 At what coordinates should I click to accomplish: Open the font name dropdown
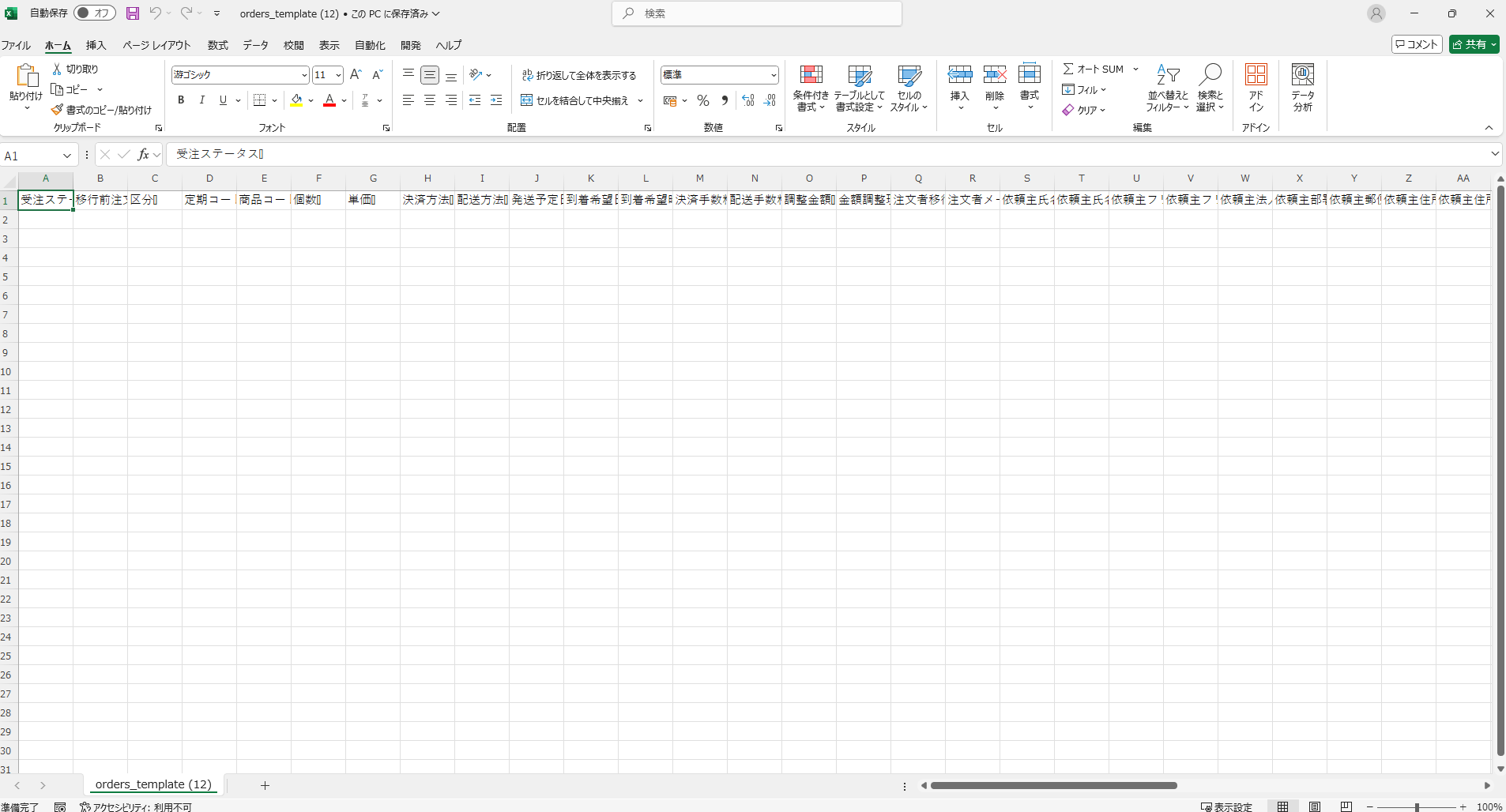pos(304,75)
